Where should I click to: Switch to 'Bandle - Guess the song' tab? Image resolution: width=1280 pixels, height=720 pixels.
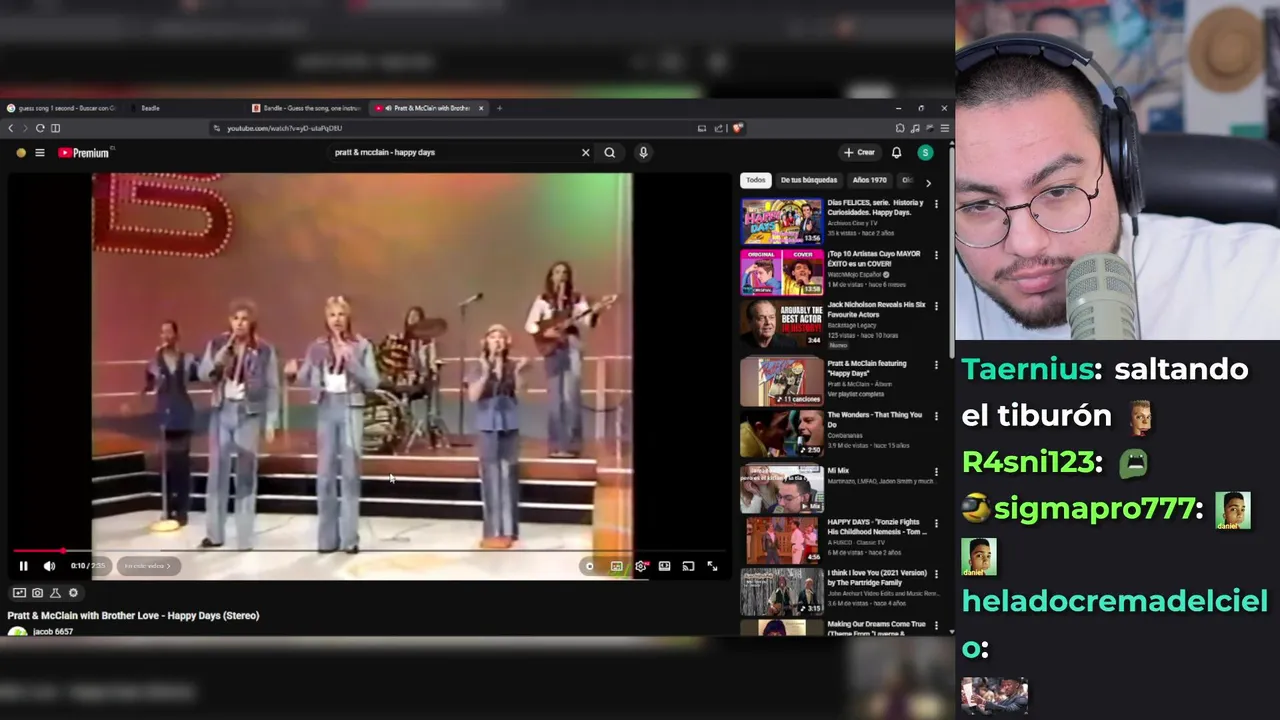pyautogui.click(x=307, y=108)
